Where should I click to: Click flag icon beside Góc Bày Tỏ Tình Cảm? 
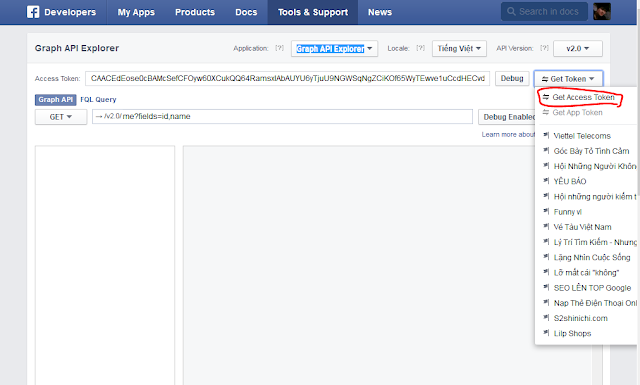546,150
